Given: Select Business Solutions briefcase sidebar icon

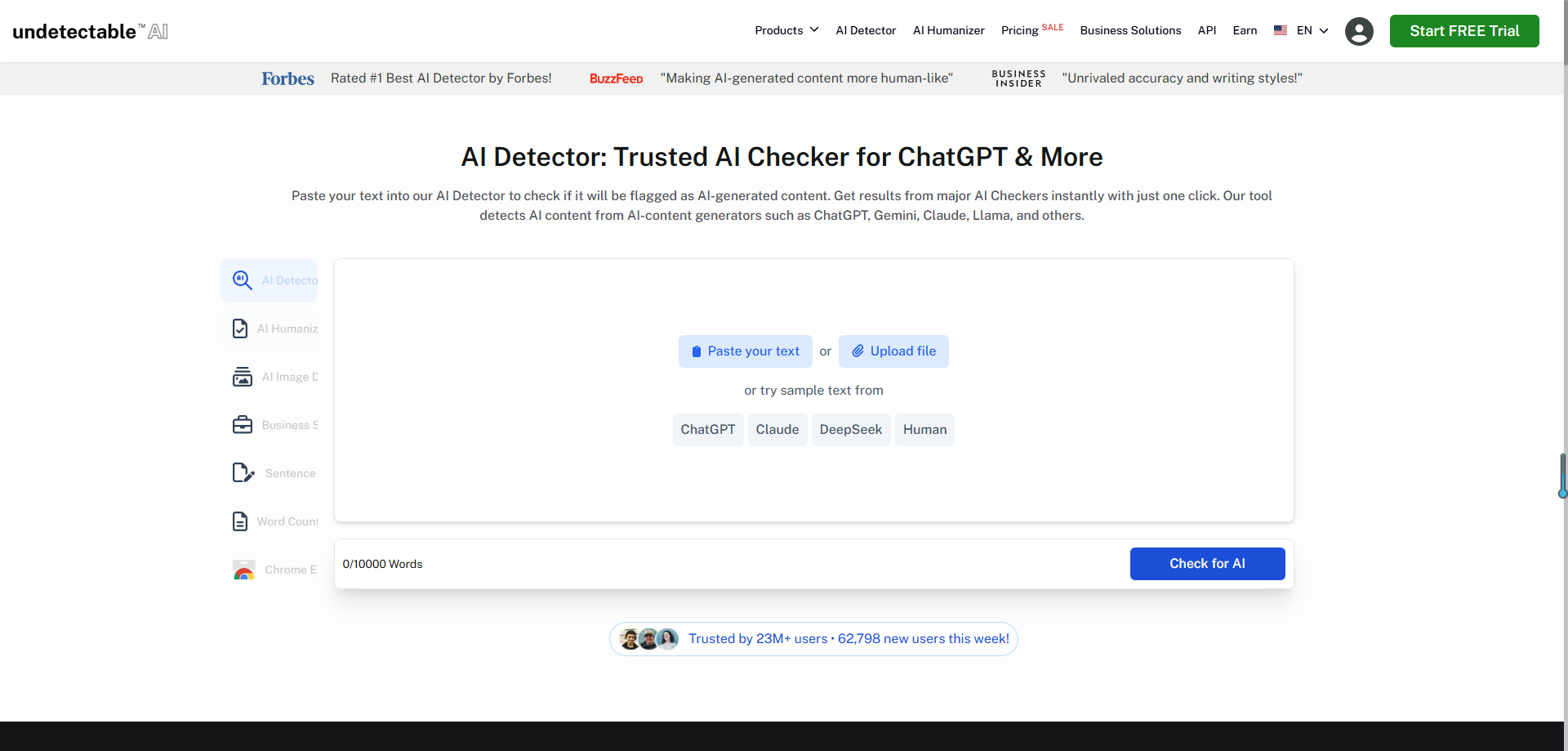Looking at the screenshot, I should [243, 425].
